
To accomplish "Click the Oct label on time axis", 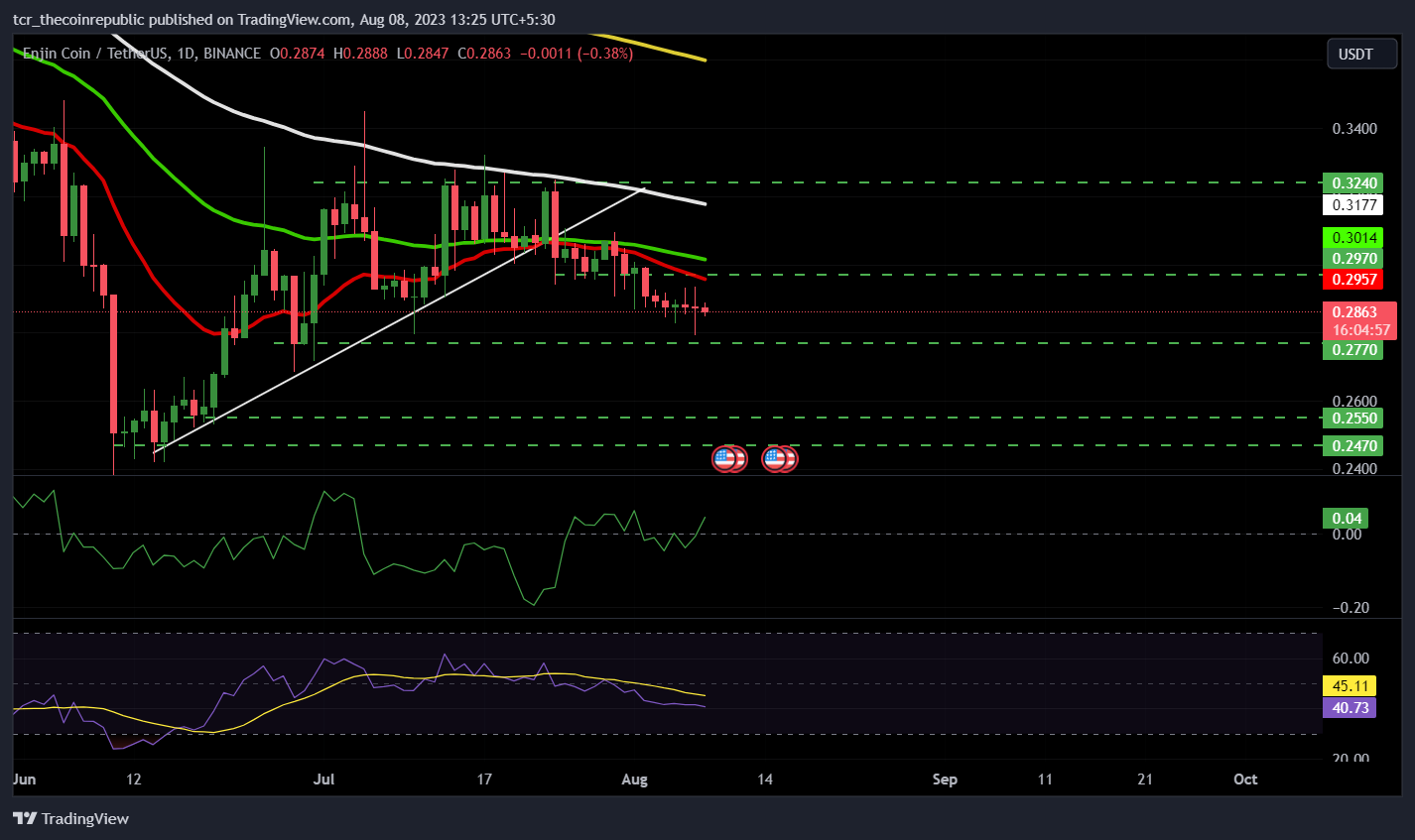I will (1245, 780).
